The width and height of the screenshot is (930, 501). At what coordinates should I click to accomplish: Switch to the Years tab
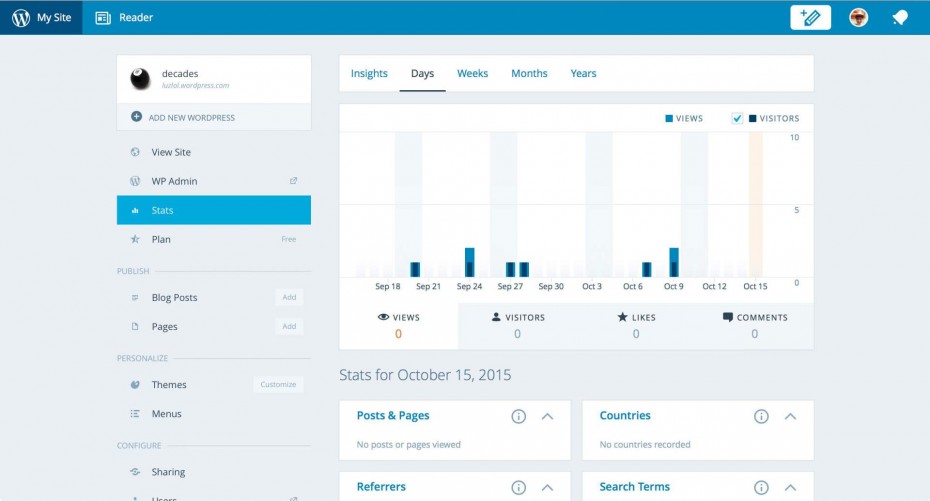583,74
